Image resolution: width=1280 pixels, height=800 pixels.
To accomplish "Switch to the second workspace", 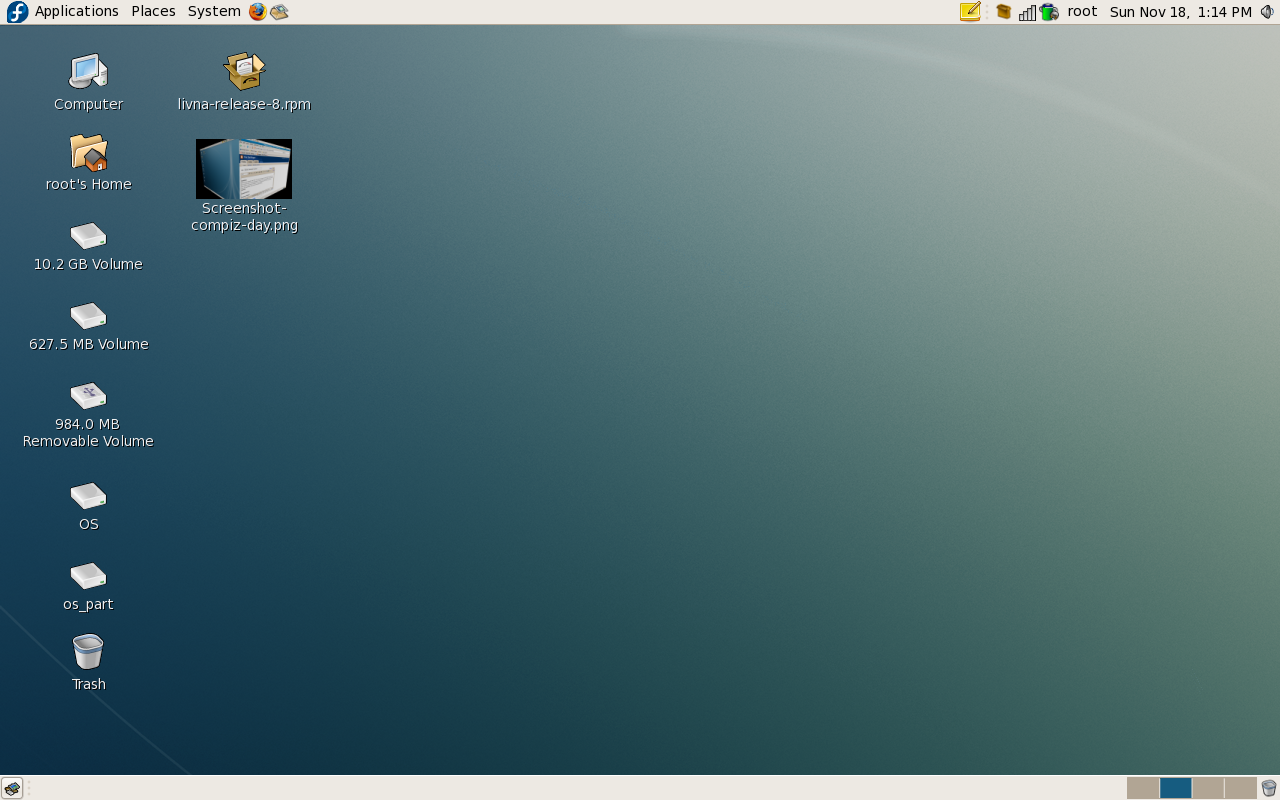I will pyautogui.click(x=1175, y=788).
